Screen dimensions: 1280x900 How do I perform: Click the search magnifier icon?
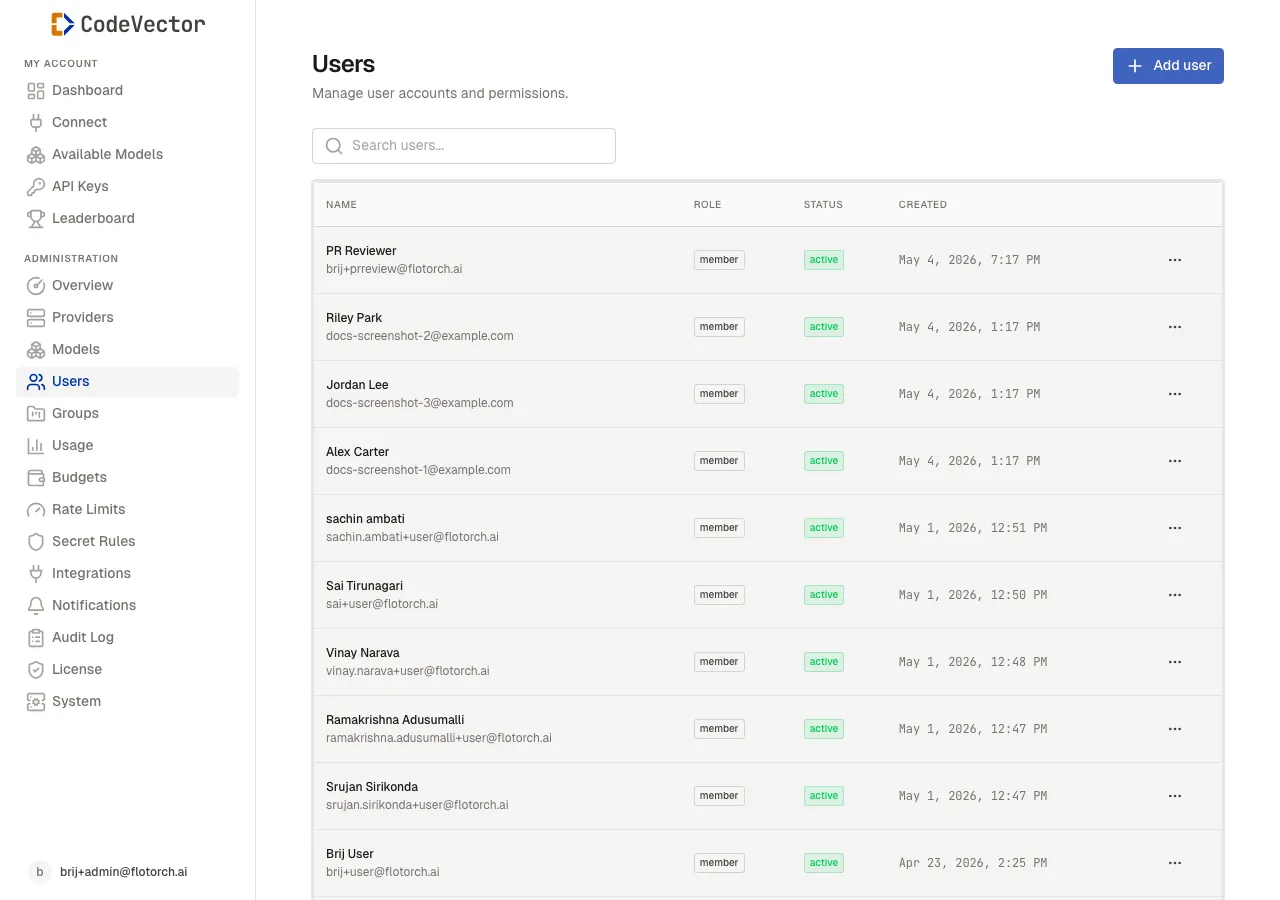coord(334,146)
